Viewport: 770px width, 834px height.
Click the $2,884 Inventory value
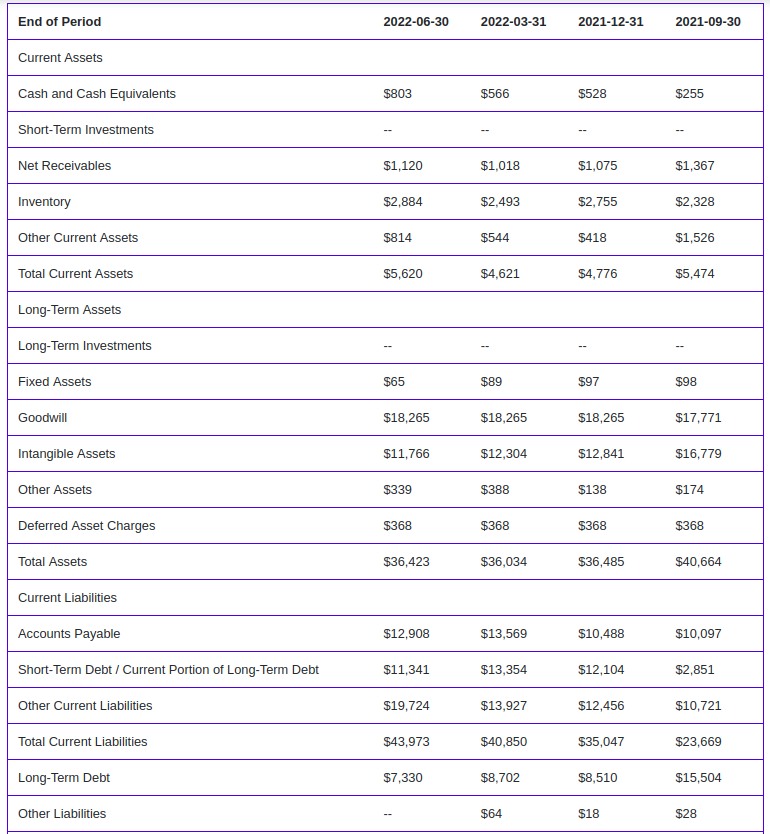[403, 202]
